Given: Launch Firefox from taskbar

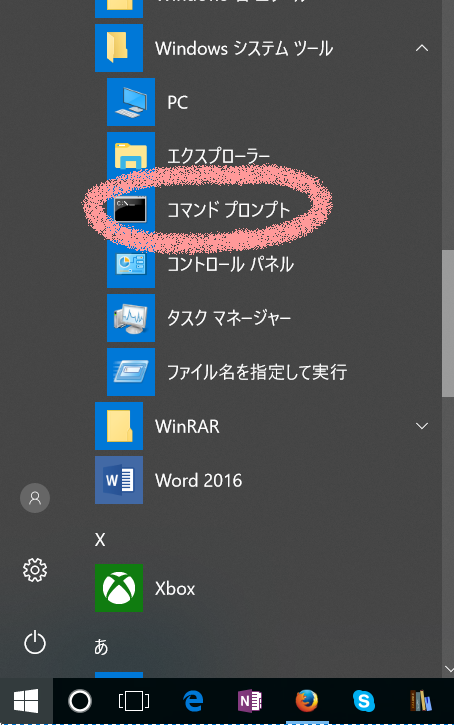Looking at the screenshot, I should click(x=307, y=700).
